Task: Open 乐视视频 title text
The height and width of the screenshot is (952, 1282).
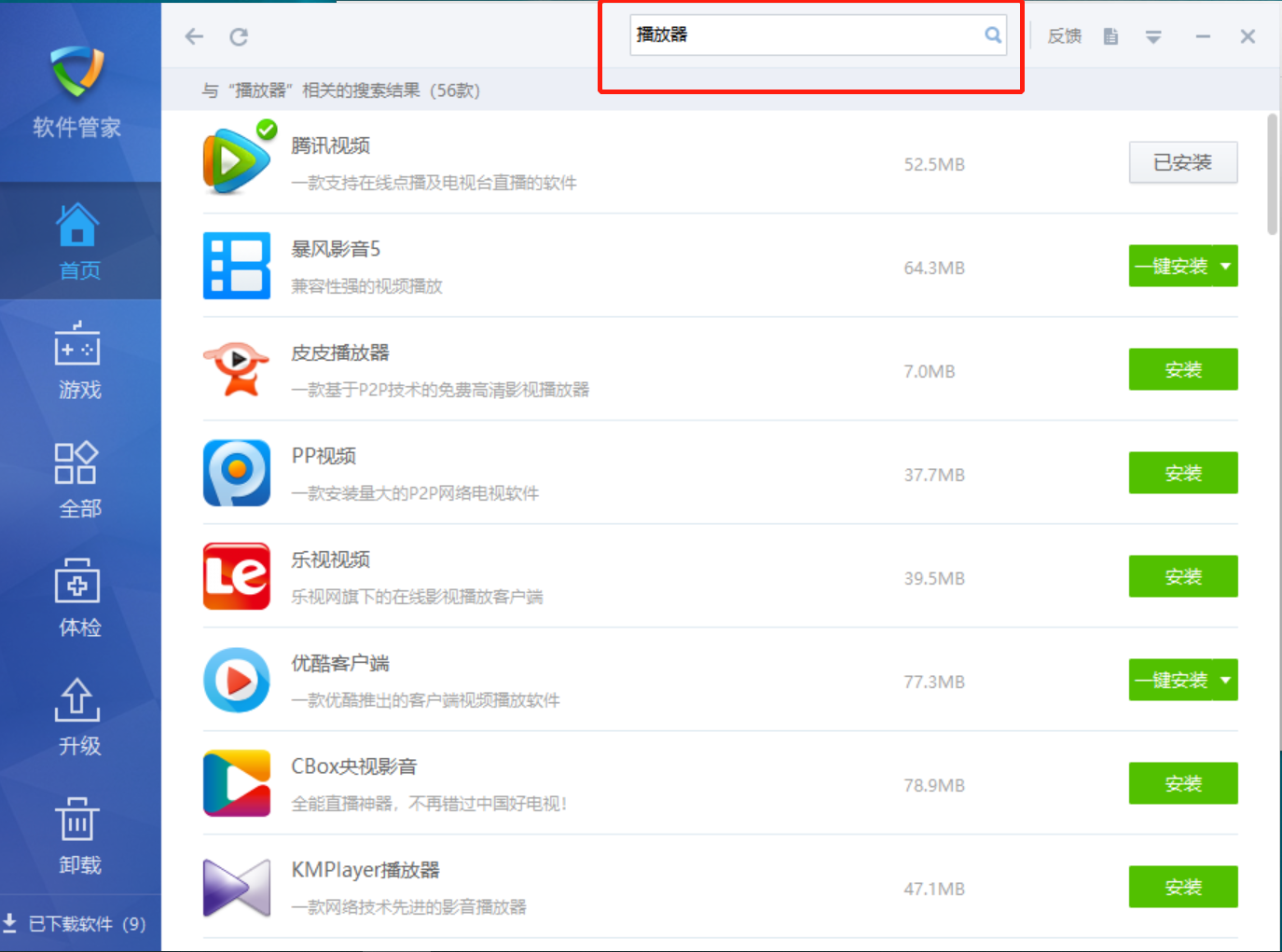Action: (330, 559)
